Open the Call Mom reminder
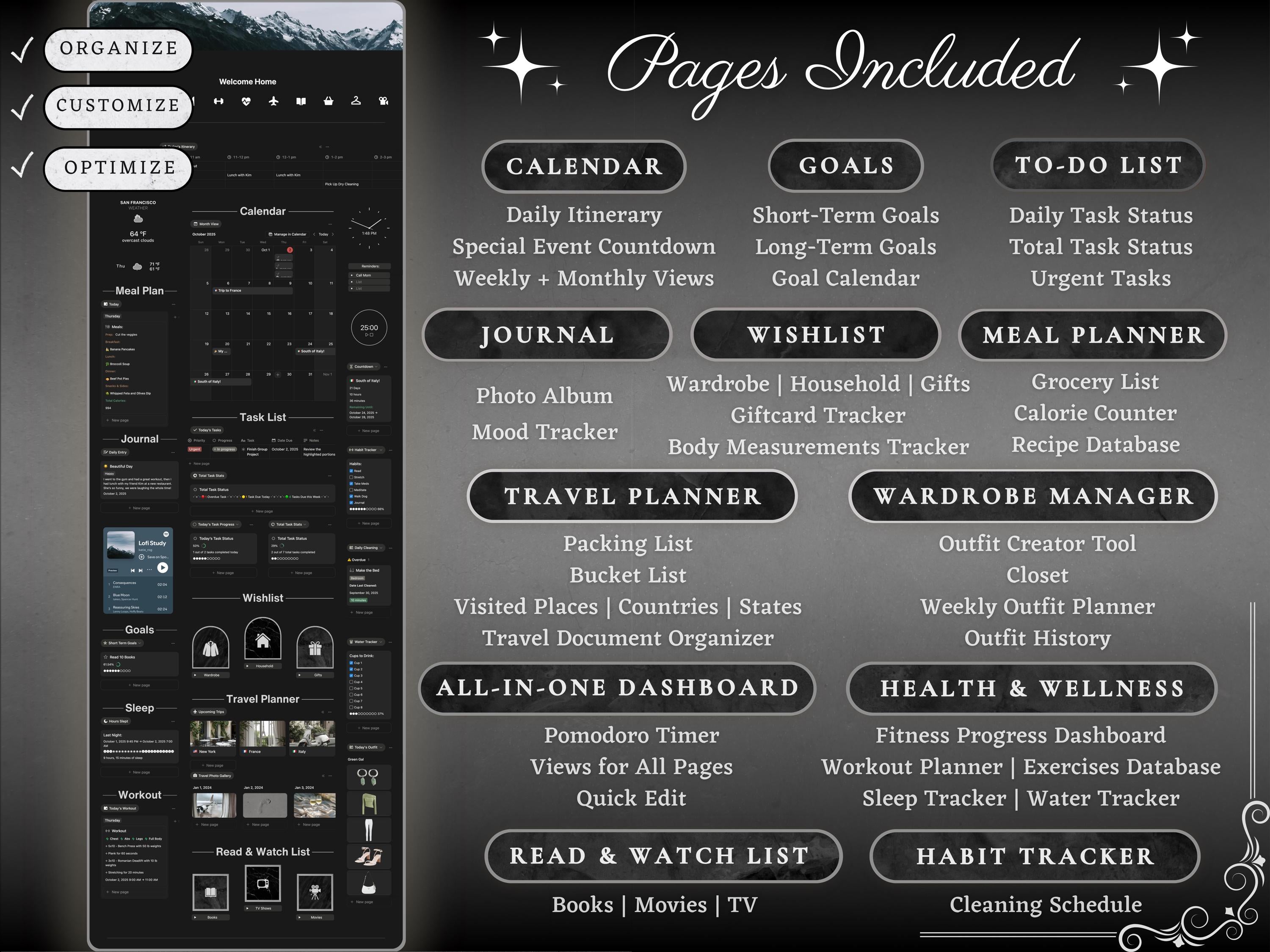Image resolution: width=1270 pixels, height=952 pixels. point(369,275)
